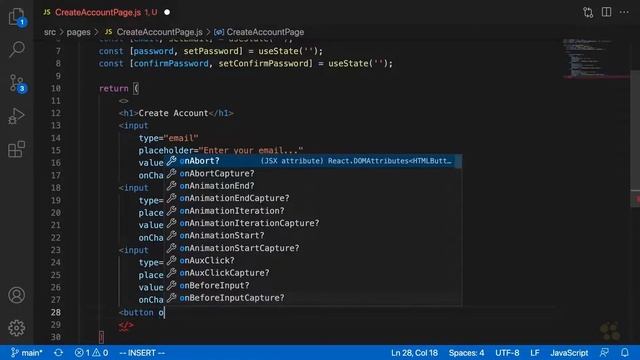640x360 pixels.
Task: Change encoding via UTF-8
Action: pyautogui.click(x=507, y=353)
